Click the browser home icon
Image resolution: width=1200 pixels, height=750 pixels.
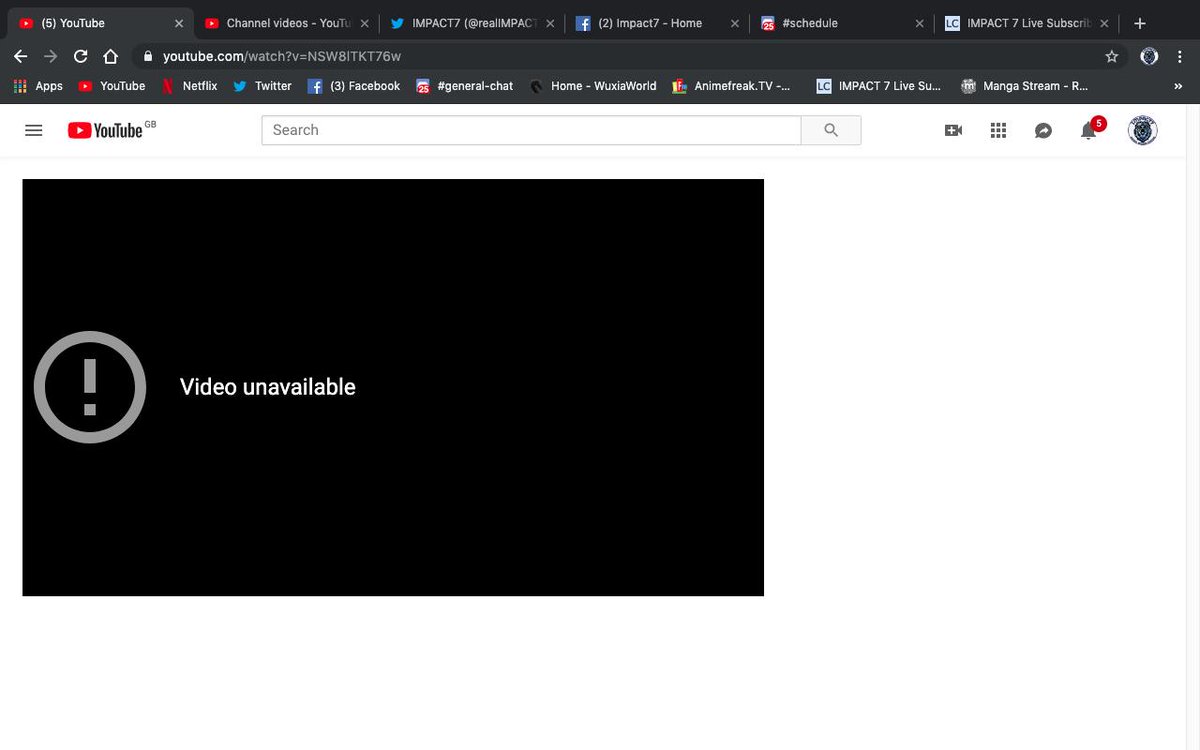tap(111, 57)
